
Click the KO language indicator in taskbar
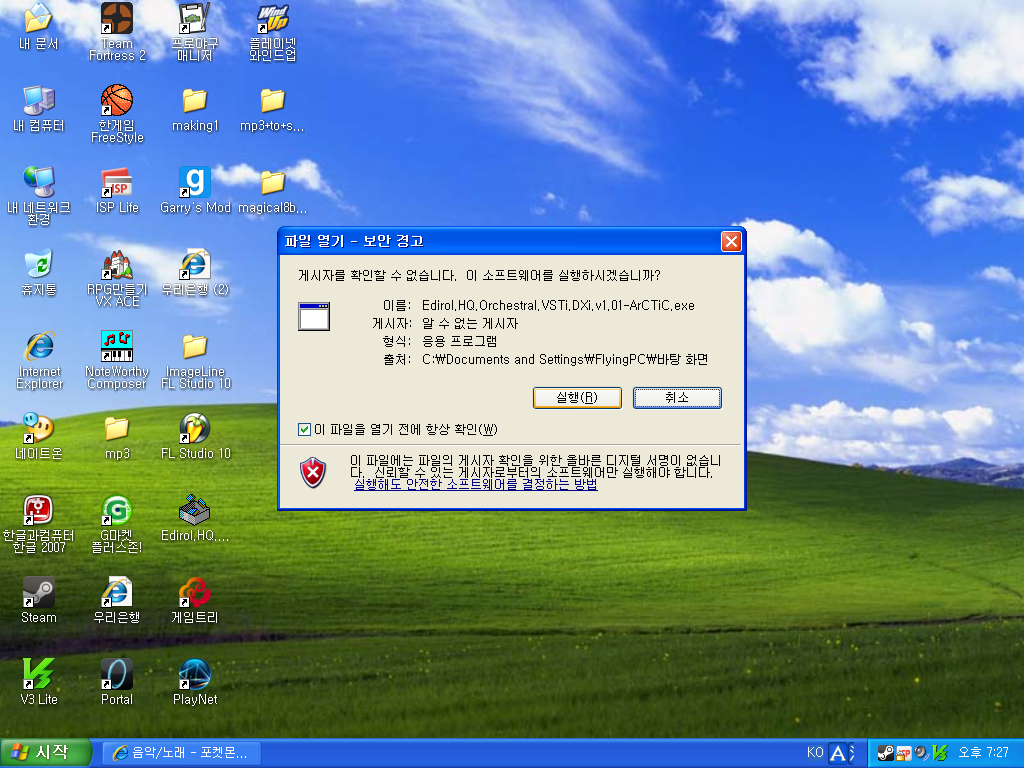(815, 752)
